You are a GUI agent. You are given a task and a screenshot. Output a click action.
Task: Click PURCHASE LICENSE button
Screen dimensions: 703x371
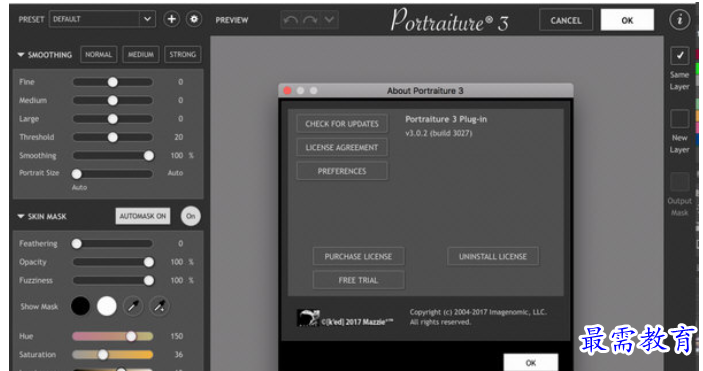tap(358, 257)
